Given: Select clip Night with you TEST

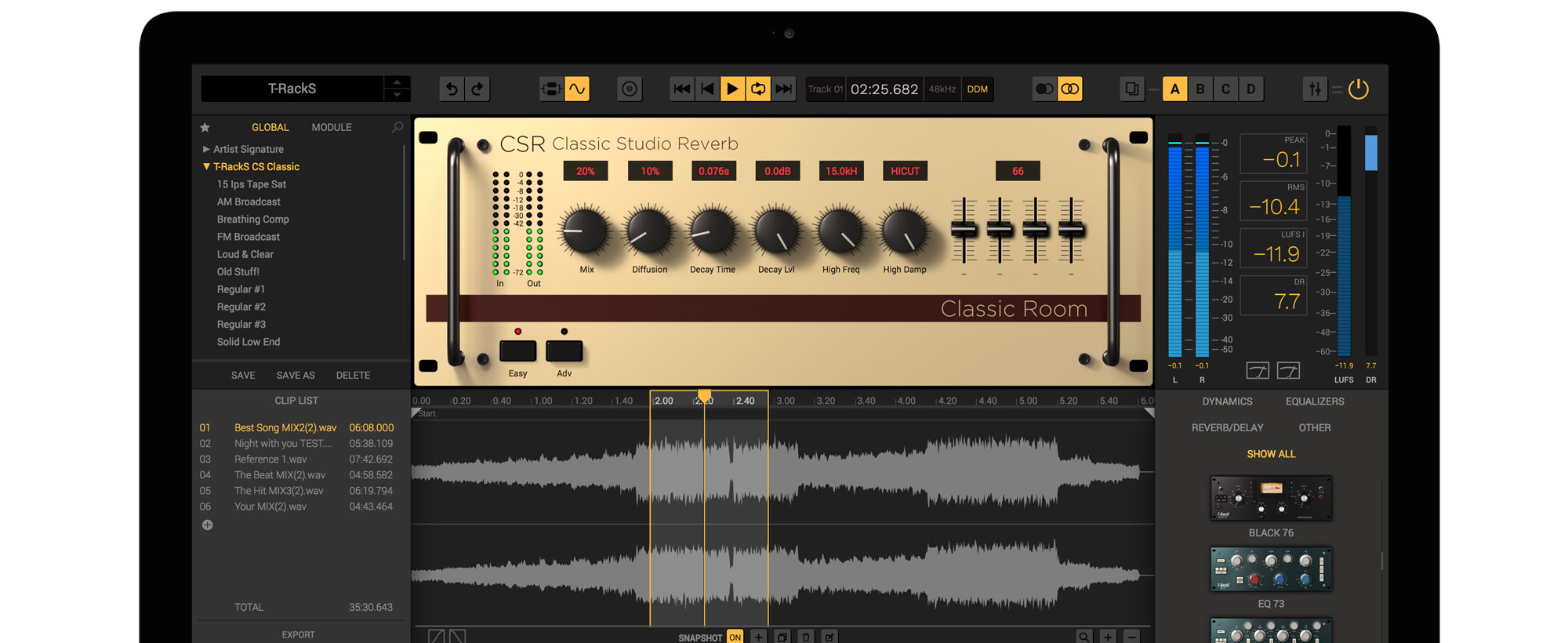Looking at the screenshot, I should (296, 444).
